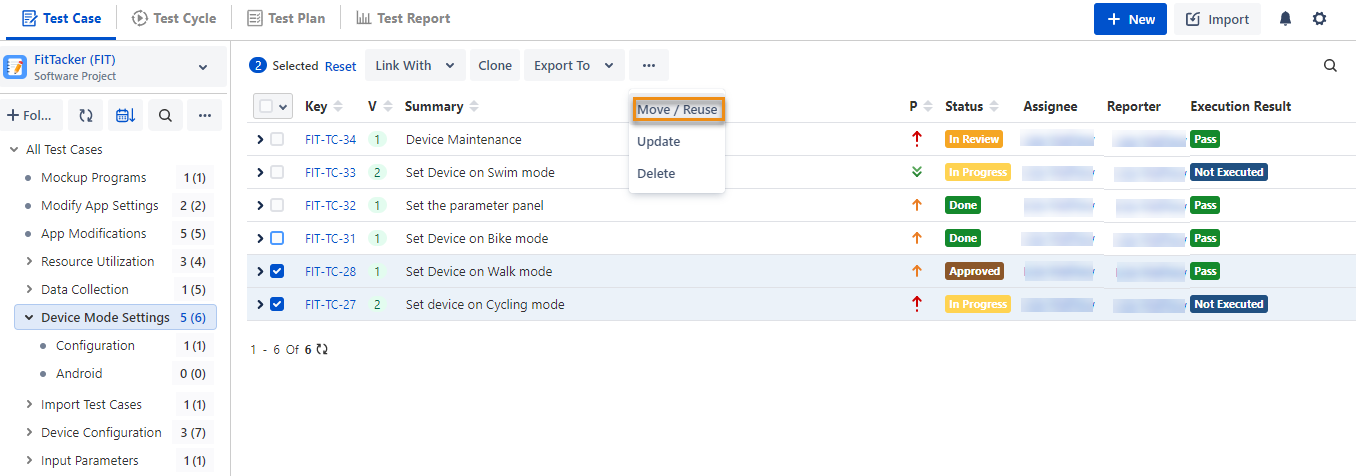Image resolution: width=1356 pixels, height=476 pixels.
Task: Click priority arrow of FIT-TC-34
Action: (x=916, y=139)
